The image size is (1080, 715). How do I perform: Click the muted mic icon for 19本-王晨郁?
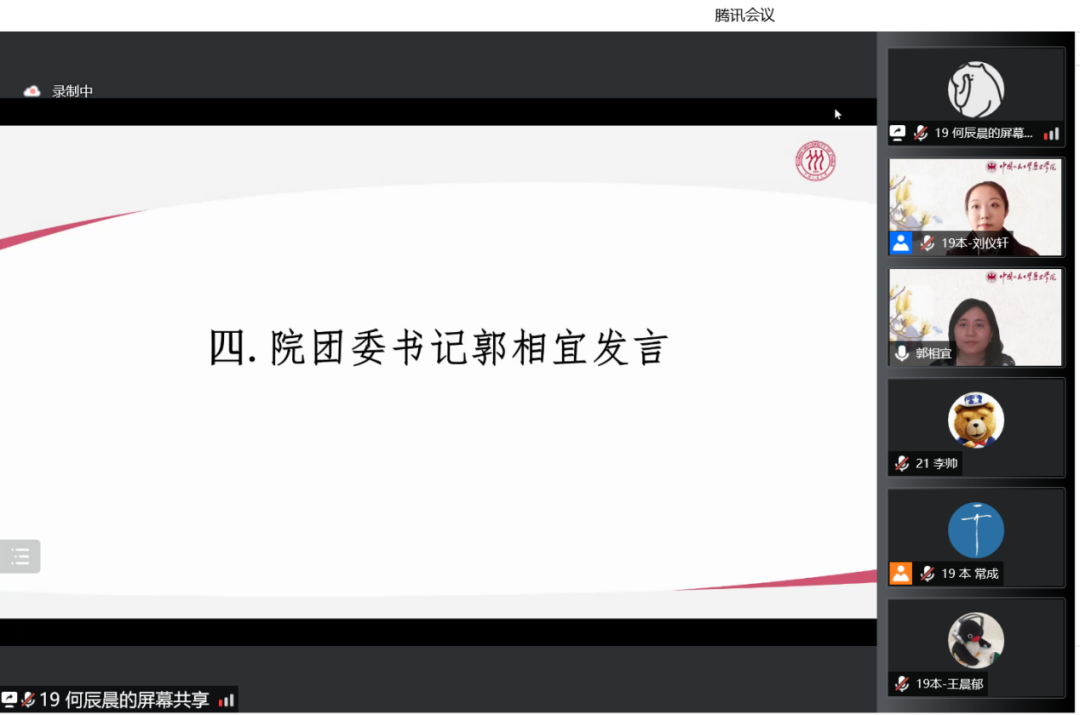coord(902,684)
